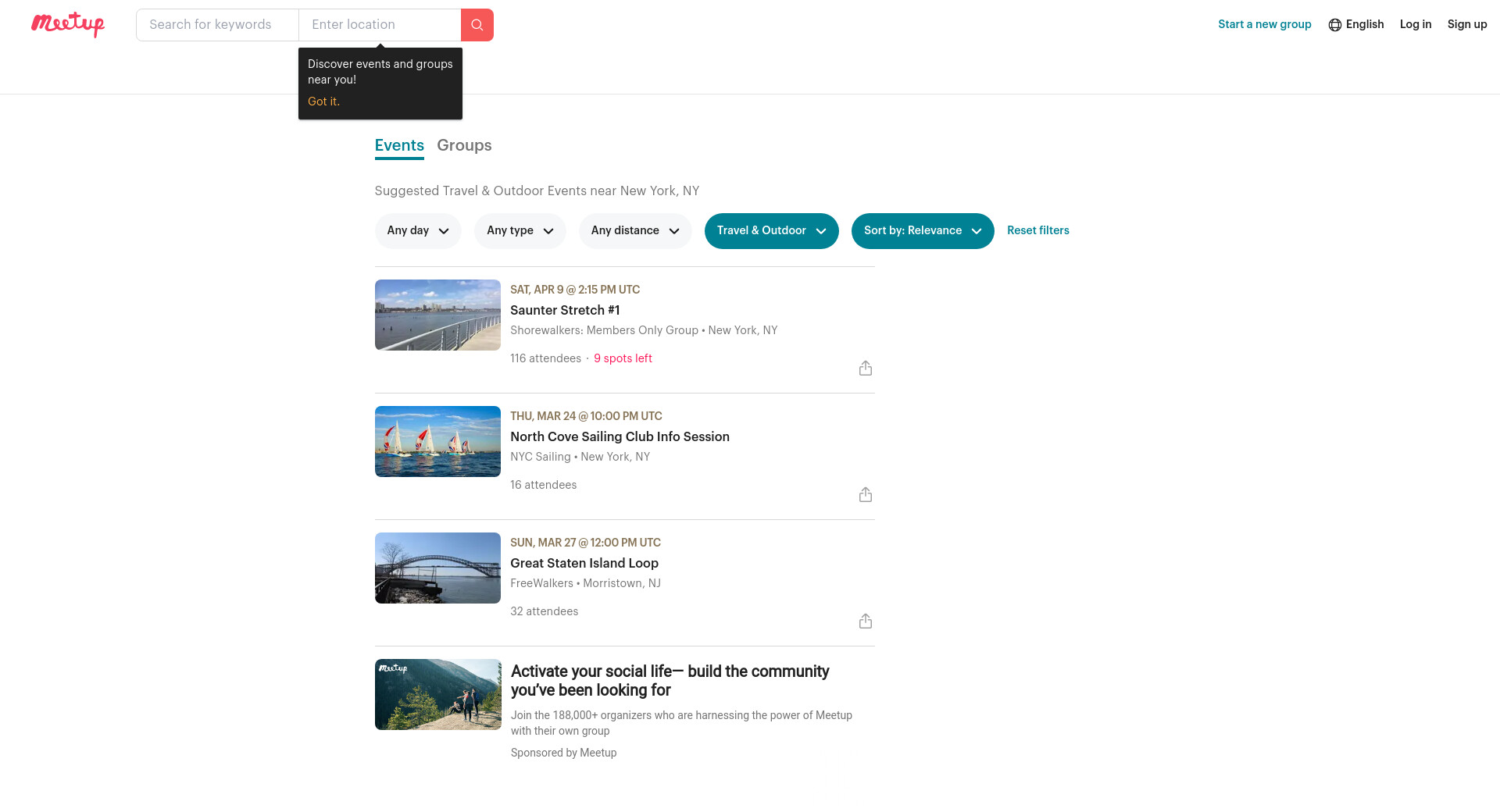Share the Saunter Stretch #1 event
Viewport: 1500px width, 812px height.
tap(865, 369)
